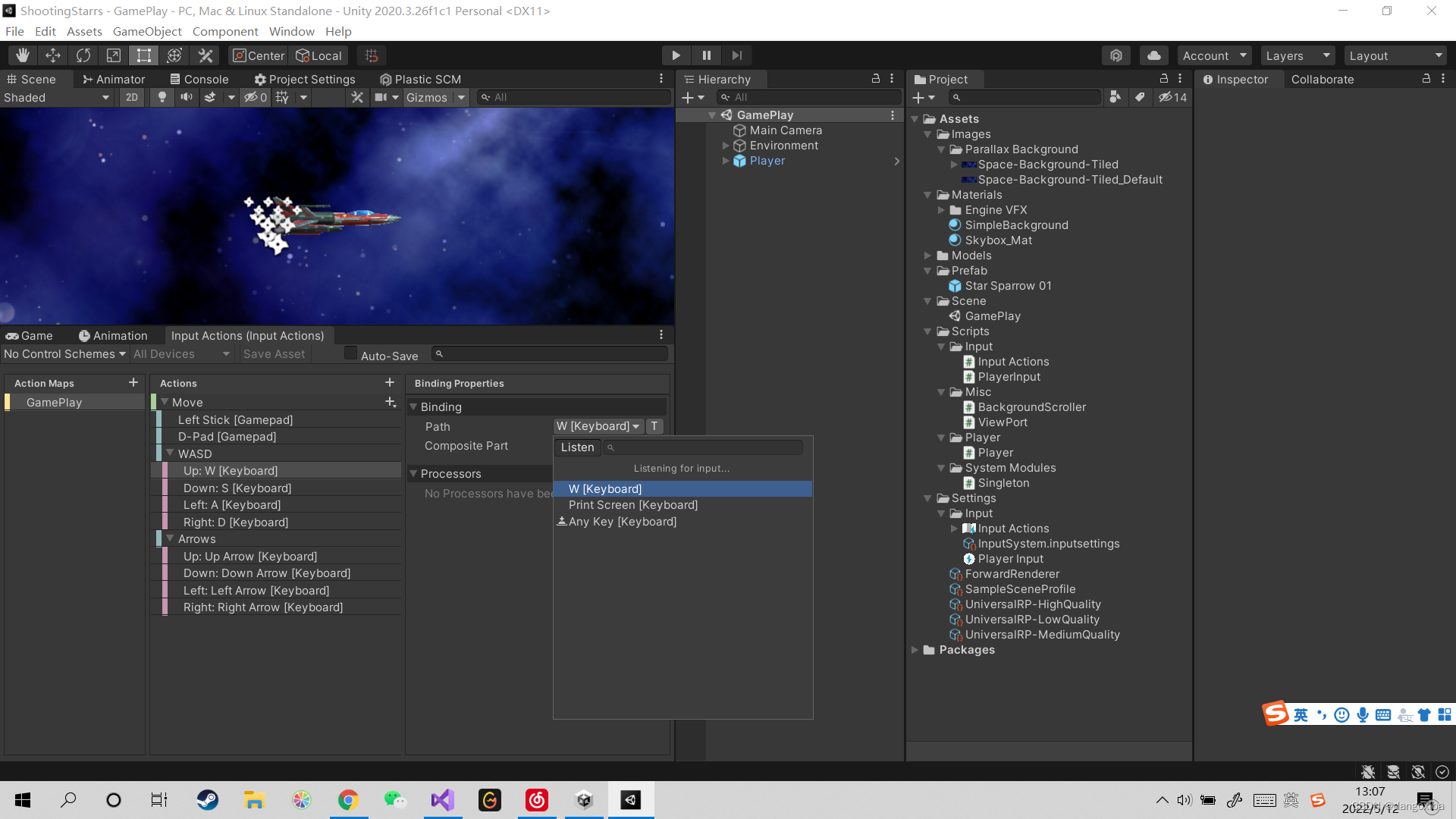This screenshot has width=1456, height=819.
Task: Activate the Rect Transform tool
Action: tap(143, 55)
